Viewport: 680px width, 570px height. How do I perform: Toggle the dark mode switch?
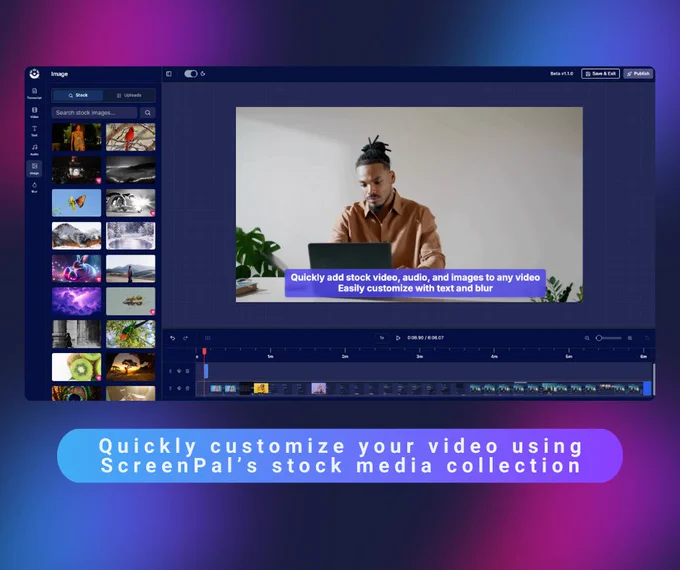190,74
